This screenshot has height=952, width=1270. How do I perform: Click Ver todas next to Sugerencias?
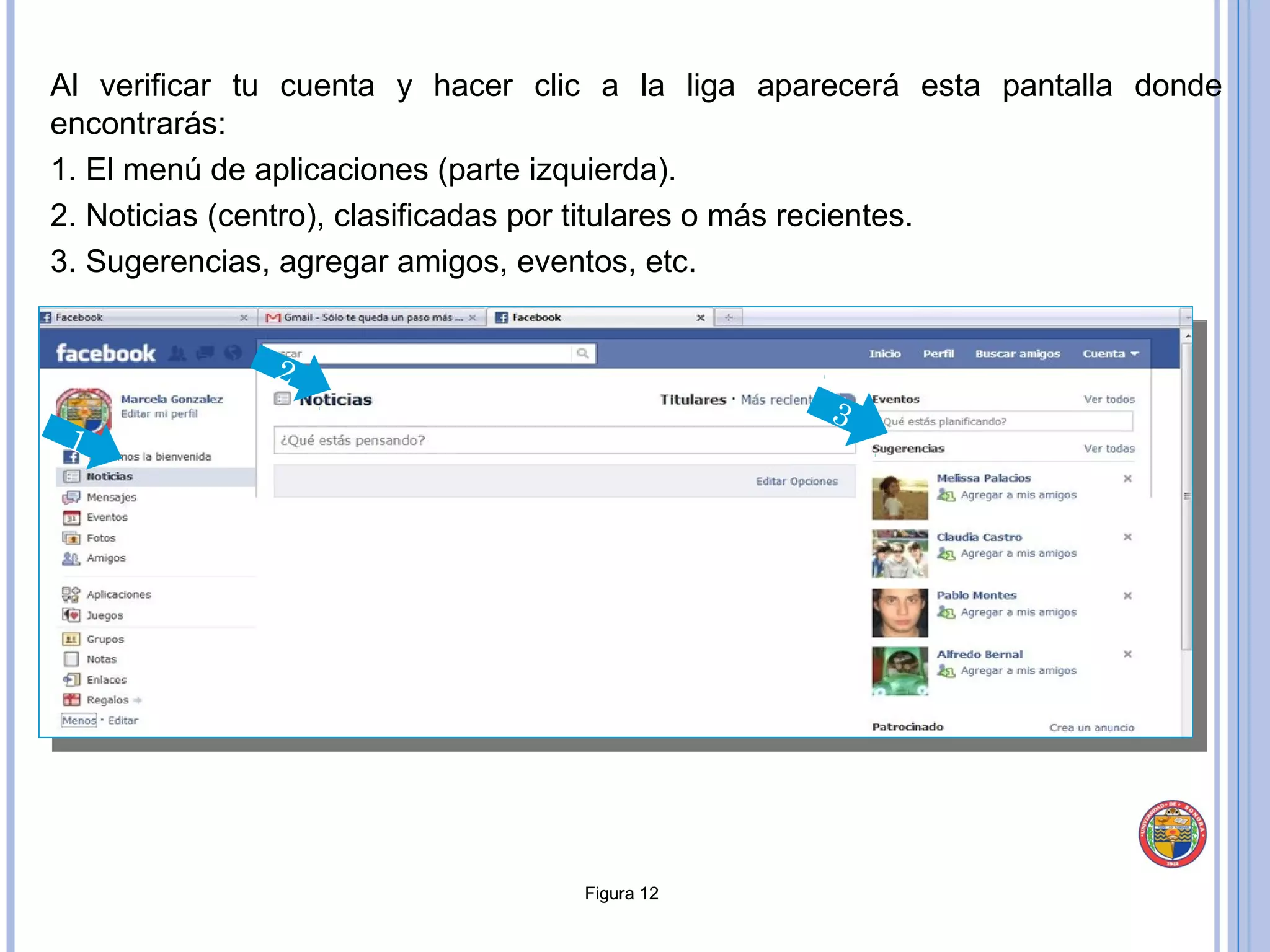[1109, 449]
